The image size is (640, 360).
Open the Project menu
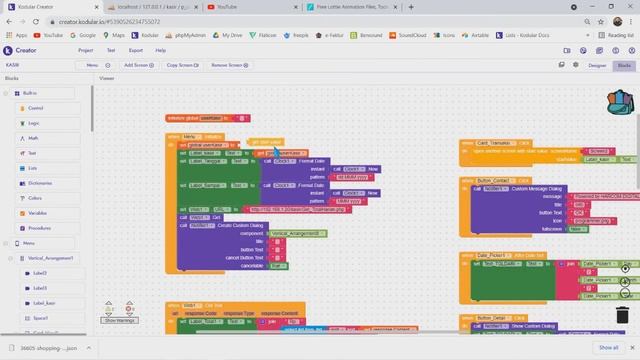[85, 51]
